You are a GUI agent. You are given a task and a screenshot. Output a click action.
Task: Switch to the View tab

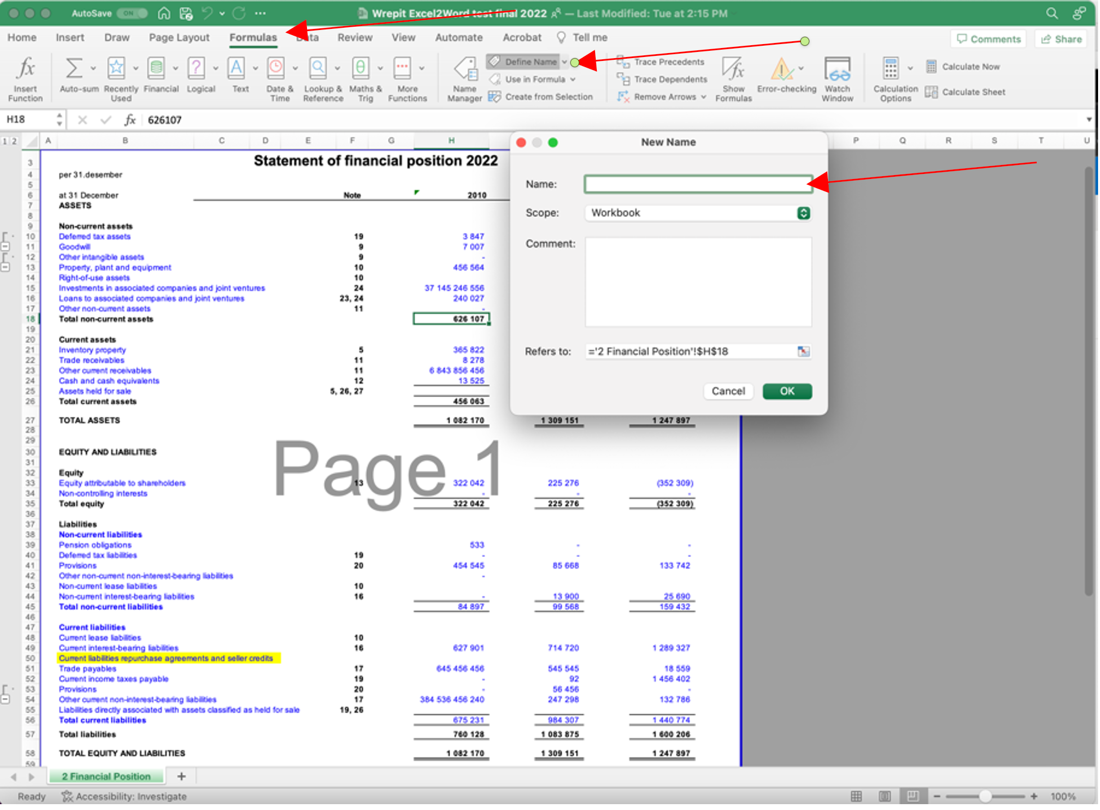pyautogui.click(x=403, y=38)
